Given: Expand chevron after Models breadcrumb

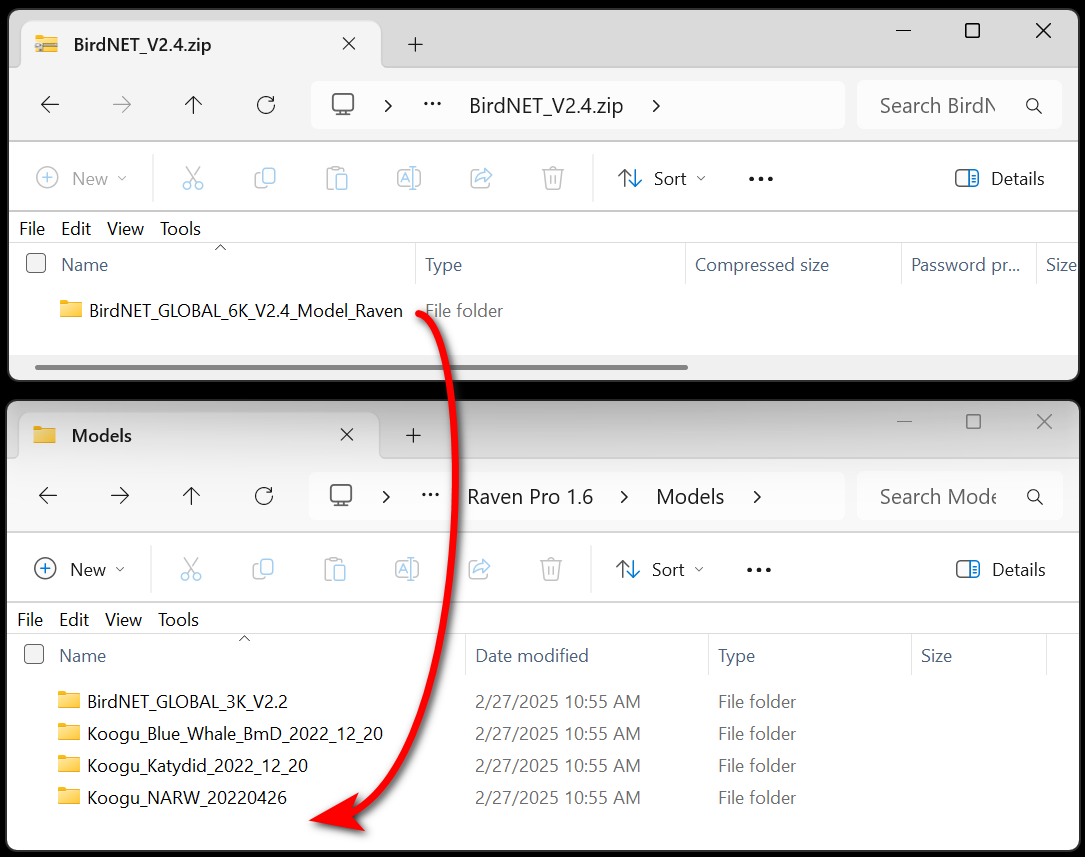Looking at the screenshot, I should click(x=756, y=497).
